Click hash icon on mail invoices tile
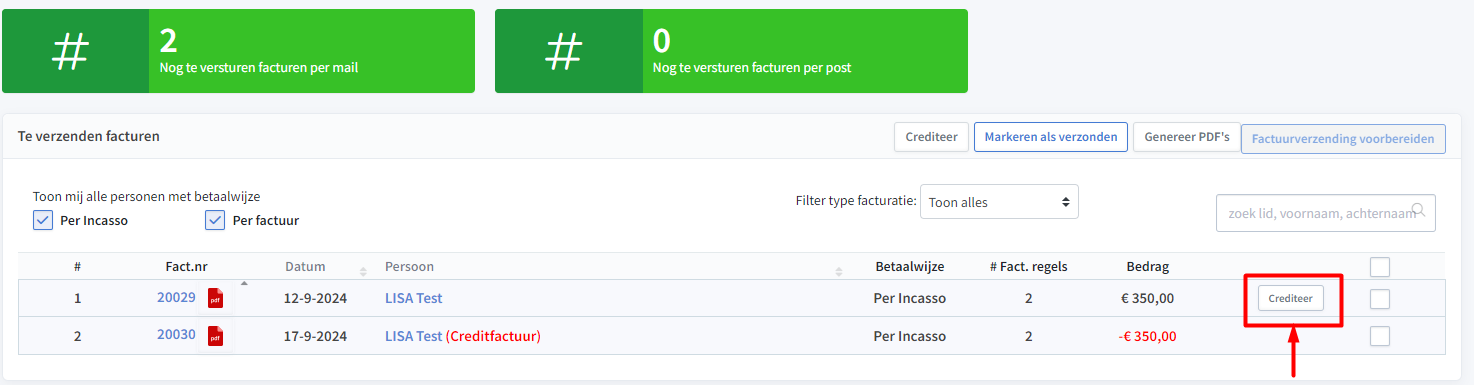 (x=71, y=51)
